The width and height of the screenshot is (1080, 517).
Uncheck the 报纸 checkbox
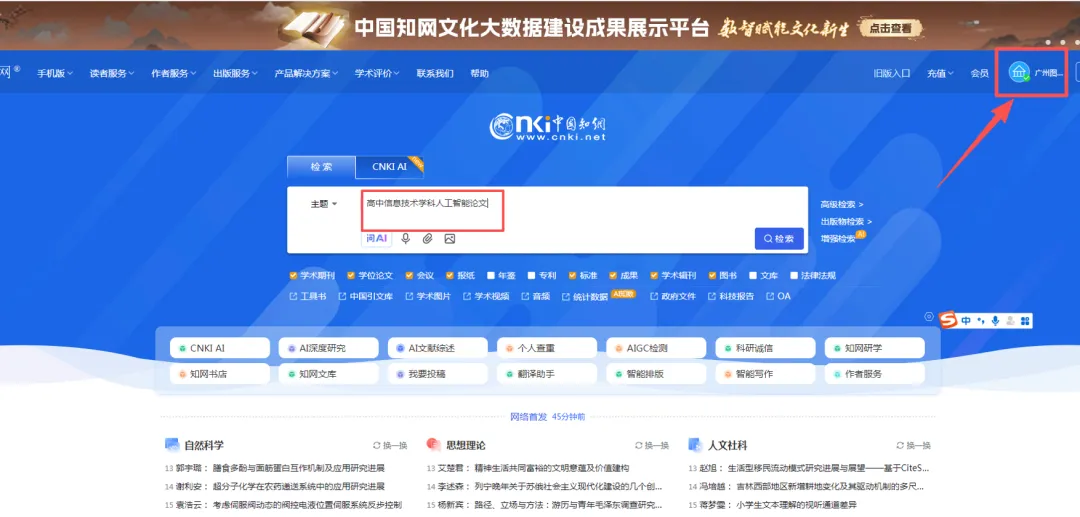click(450, 275)
